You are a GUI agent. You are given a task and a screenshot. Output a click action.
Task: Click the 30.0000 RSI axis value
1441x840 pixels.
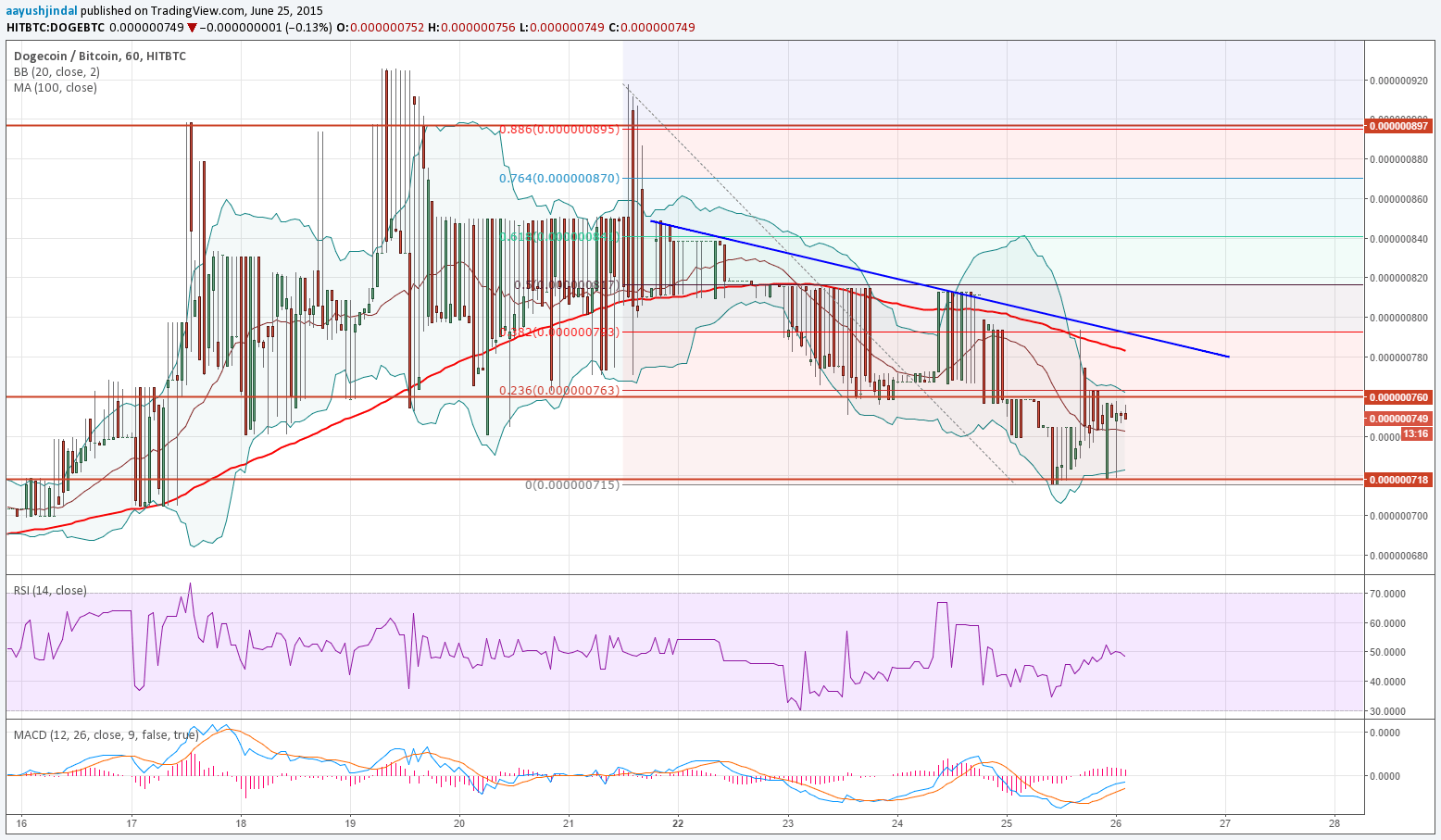pos(1389,711)
